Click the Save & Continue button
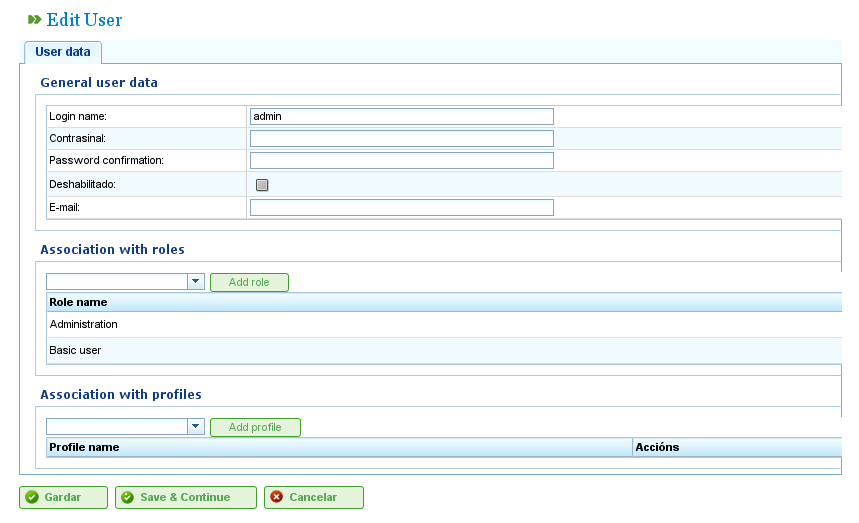Screen dimensions: 859x523 point(186,497)
